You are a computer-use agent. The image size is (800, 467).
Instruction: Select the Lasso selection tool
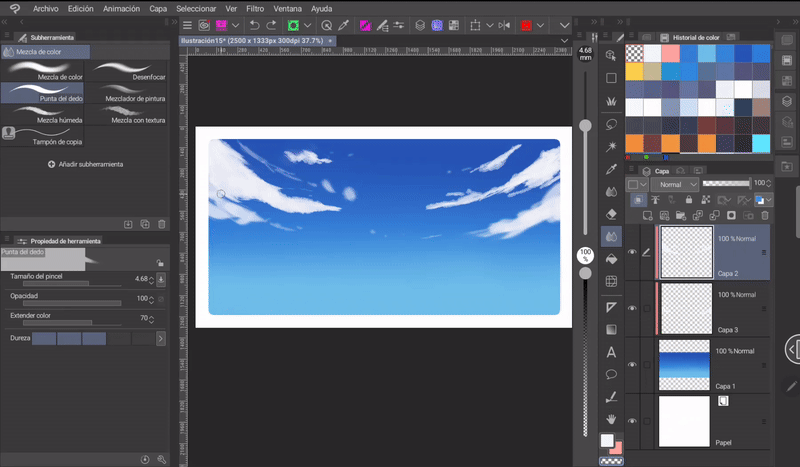(611, 124)
